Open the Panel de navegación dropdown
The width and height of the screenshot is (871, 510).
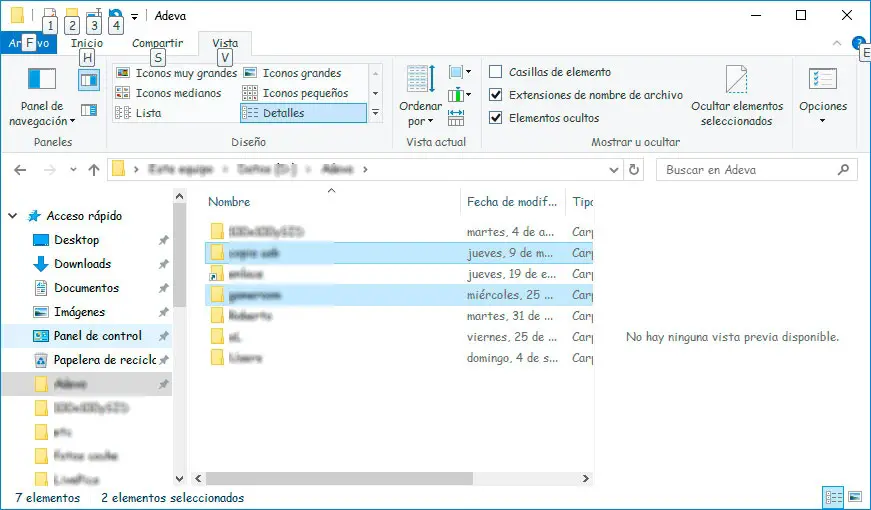(x=42, y=97)
